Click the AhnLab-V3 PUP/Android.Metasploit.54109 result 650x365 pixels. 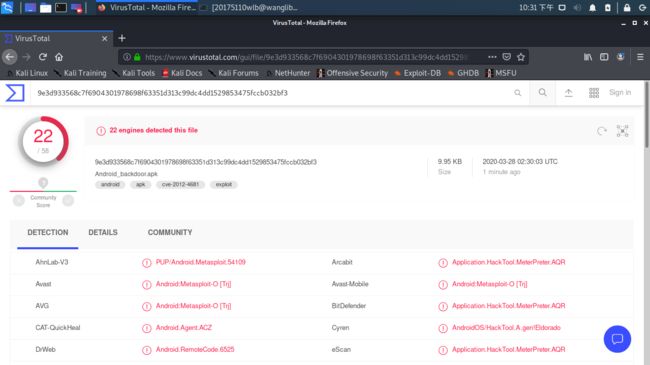201,262
